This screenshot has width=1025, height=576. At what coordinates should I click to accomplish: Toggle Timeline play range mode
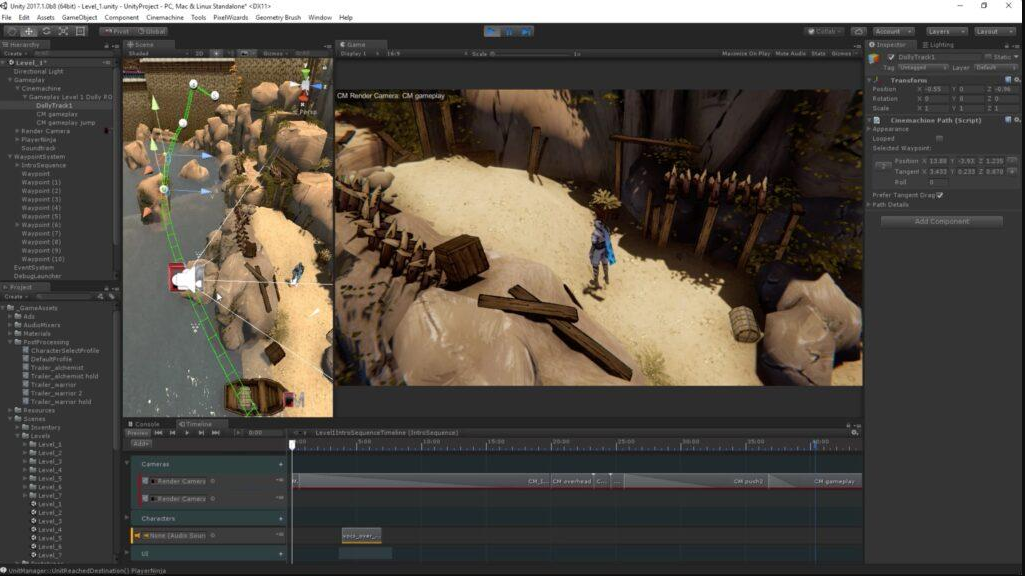(x=237, y=433)
